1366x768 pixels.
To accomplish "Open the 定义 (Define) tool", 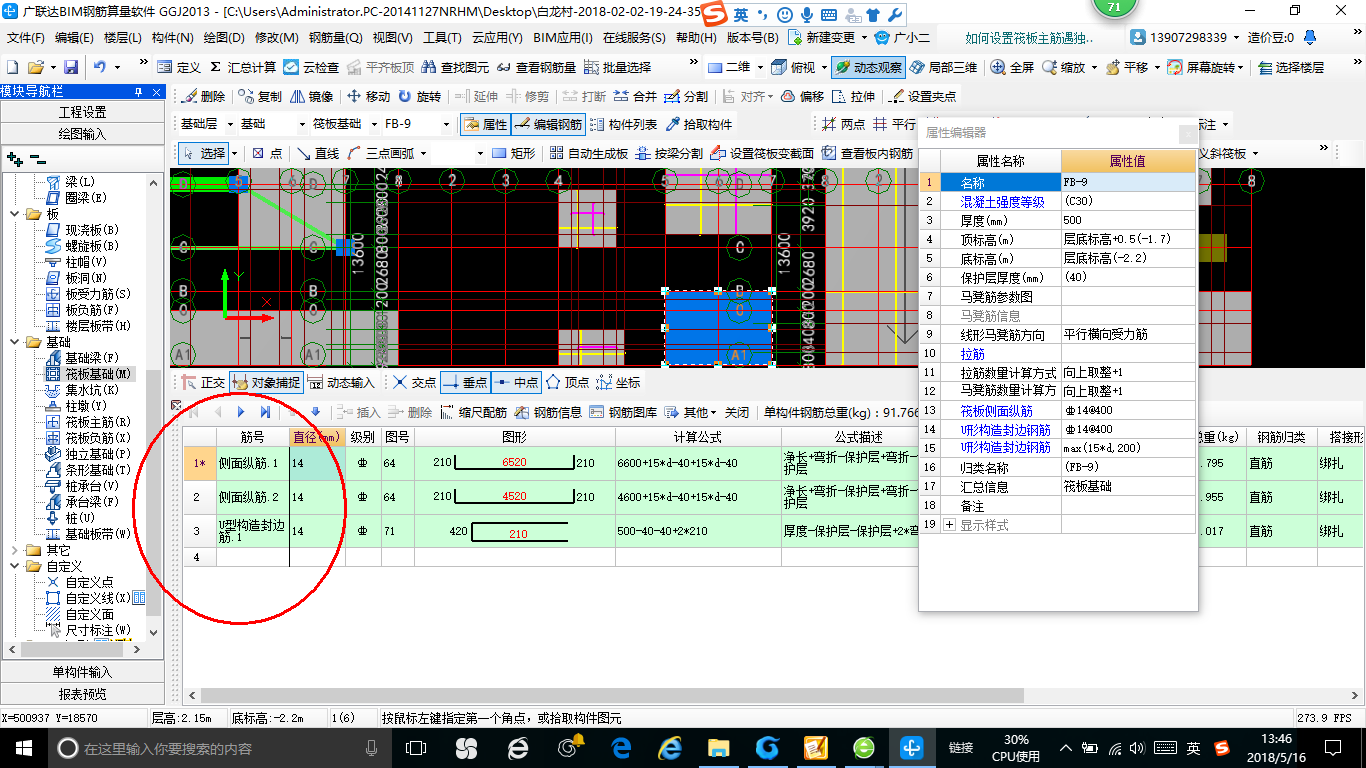I will (x=179, y=67).
